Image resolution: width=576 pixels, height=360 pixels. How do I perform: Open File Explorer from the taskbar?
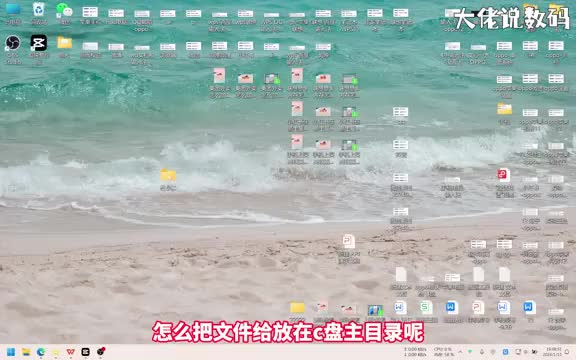pos(26,352)
